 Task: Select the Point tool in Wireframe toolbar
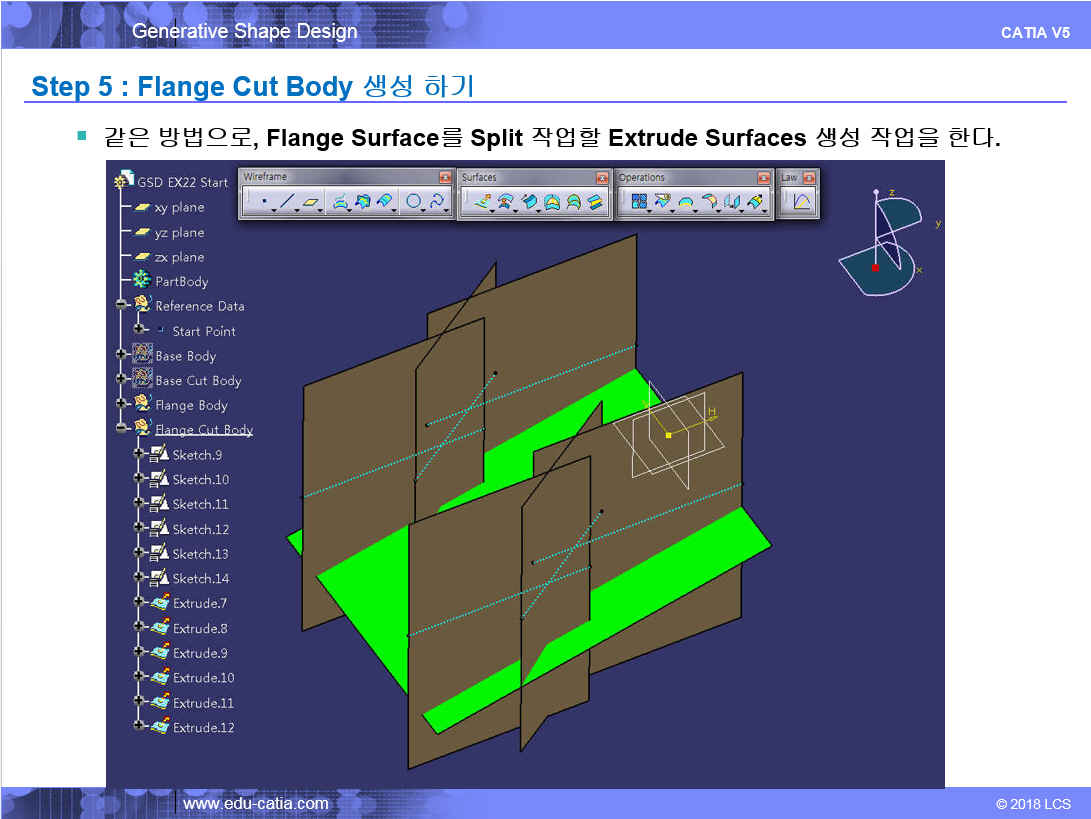[x=264, y=202]
